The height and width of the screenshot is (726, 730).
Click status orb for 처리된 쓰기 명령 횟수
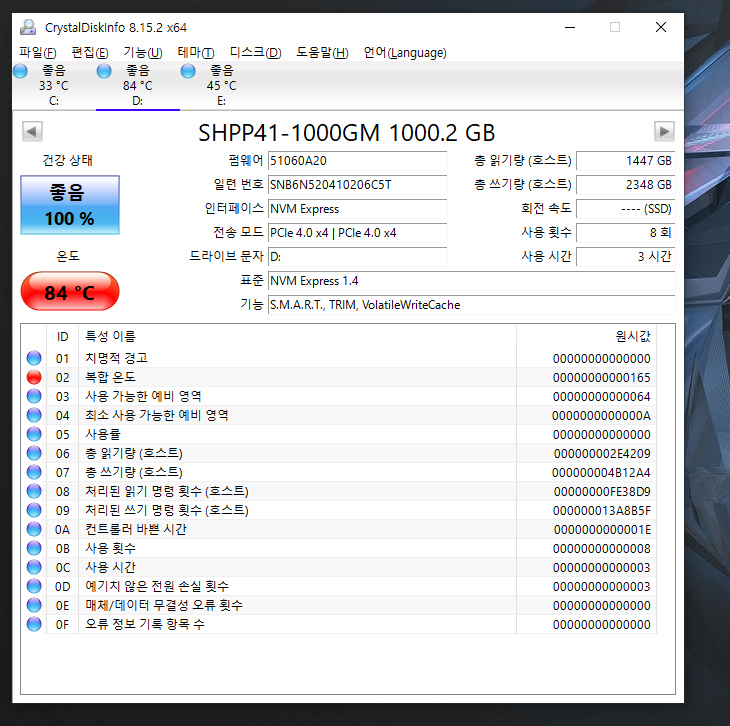[34, 510]
